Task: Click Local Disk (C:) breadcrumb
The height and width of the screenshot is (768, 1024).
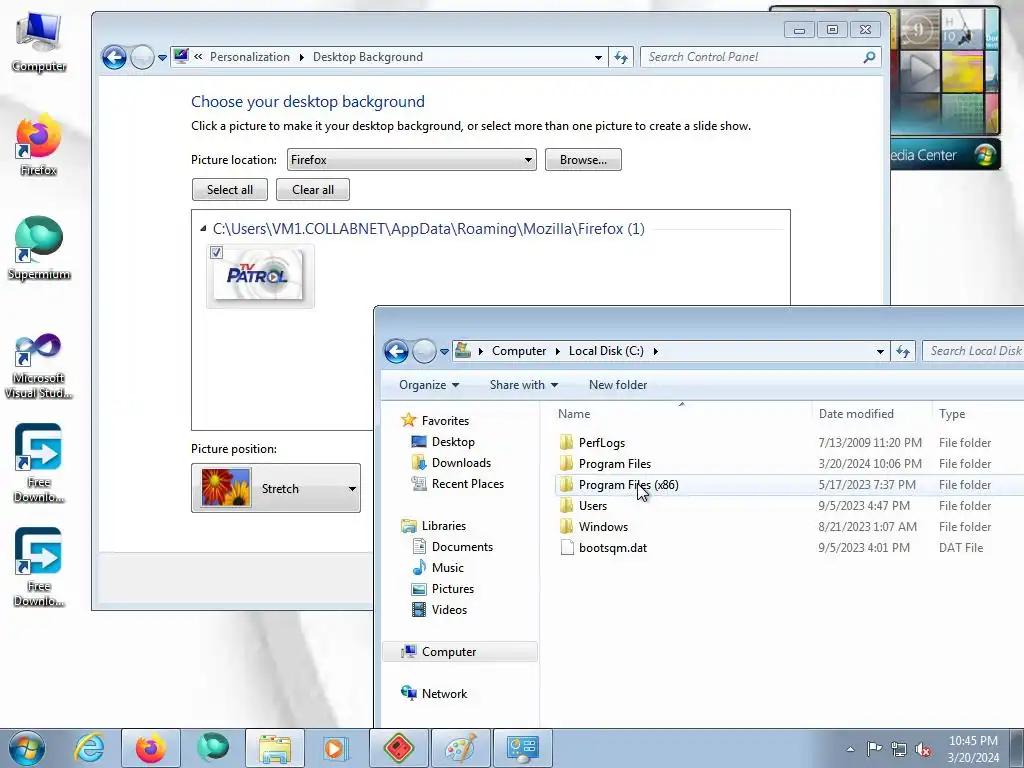Action: coord(606,351)
